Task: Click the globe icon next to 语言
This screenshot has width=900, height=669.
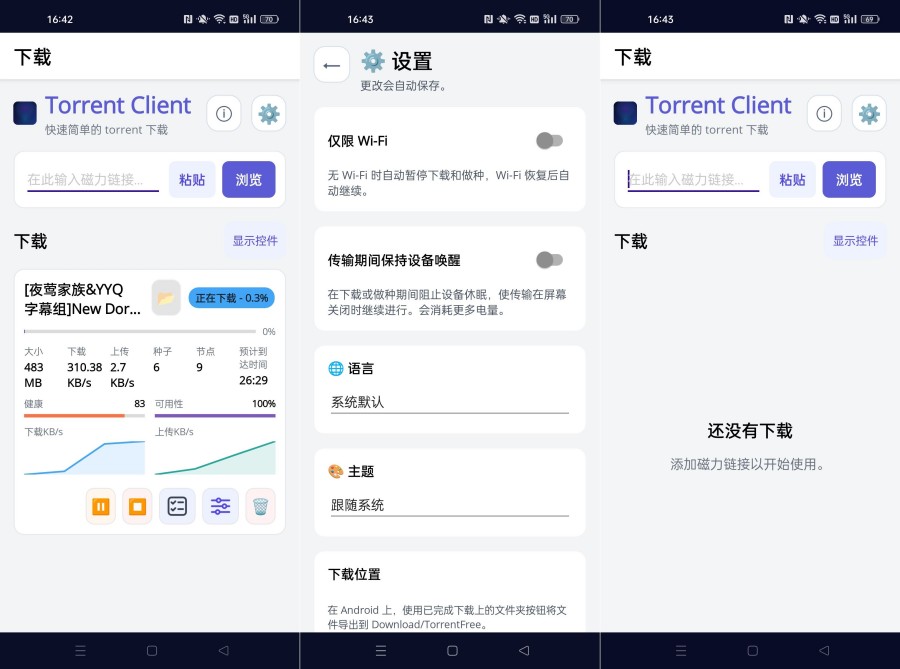Action: point(336,368)
